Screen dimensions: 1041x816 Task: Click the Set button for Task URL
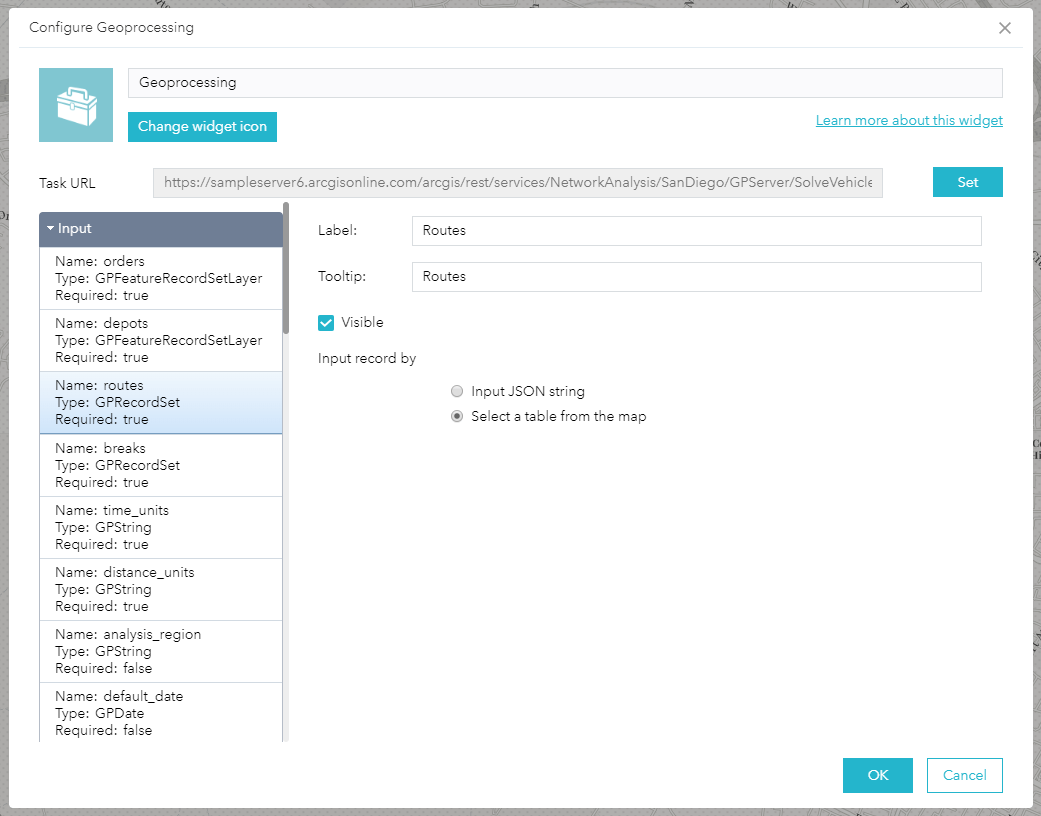[x=967, y=182]
